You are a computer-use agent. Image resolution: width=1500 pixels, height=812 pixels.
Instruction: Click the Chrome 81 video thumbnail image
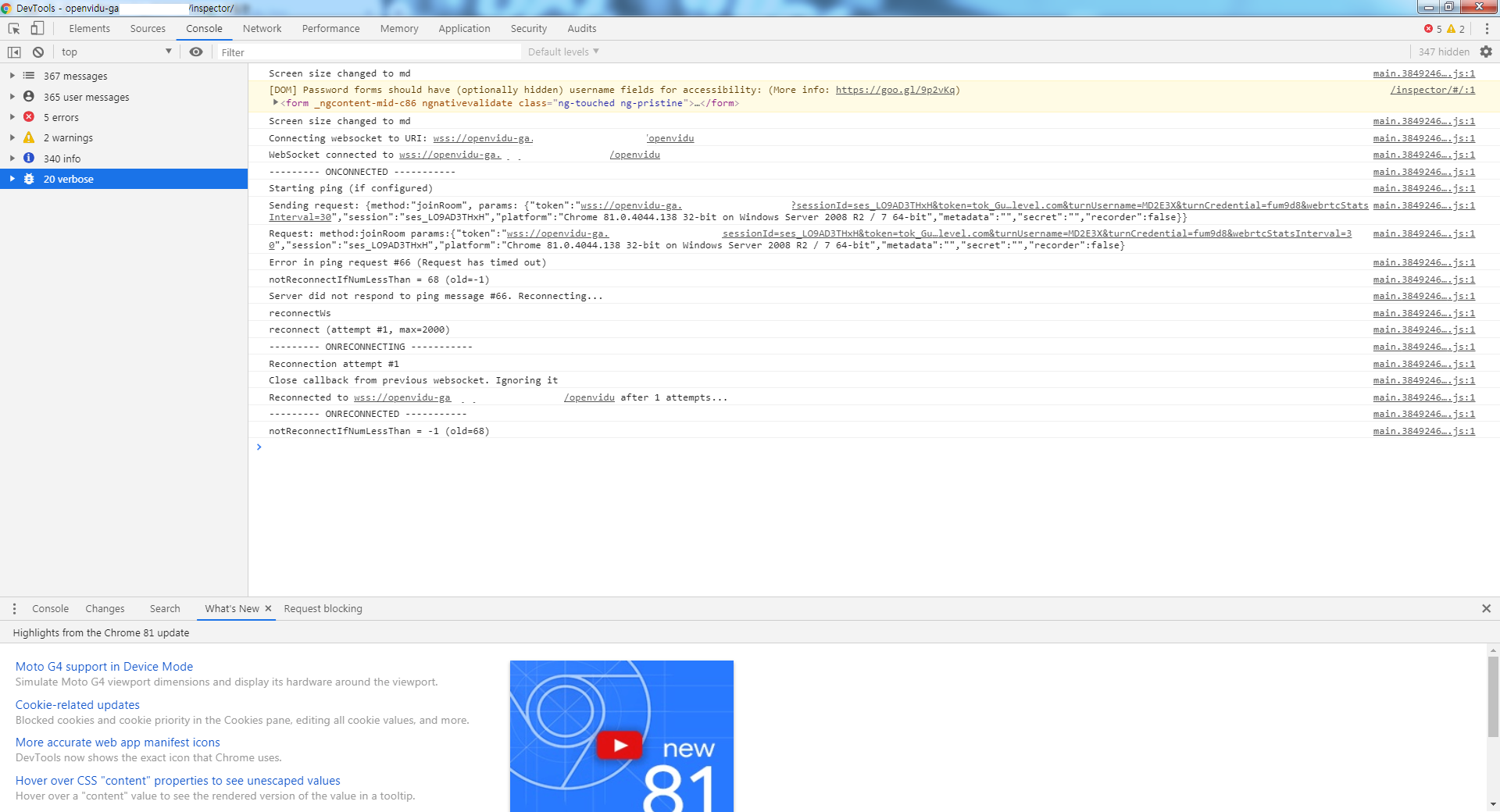click(622, 736)
